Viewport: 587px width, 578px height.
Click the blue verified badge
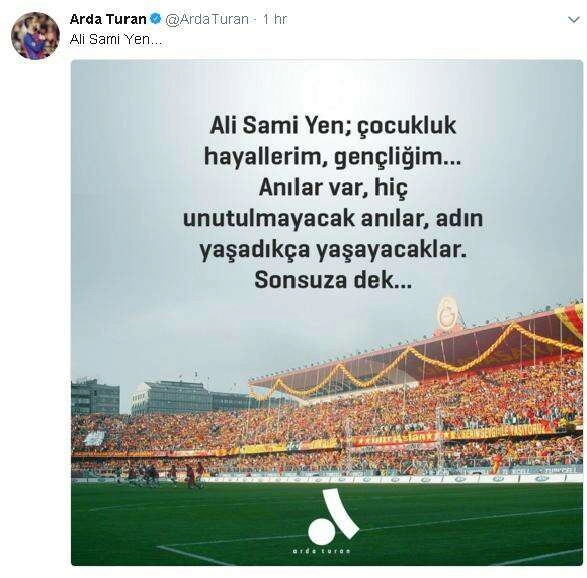point(155,19)
